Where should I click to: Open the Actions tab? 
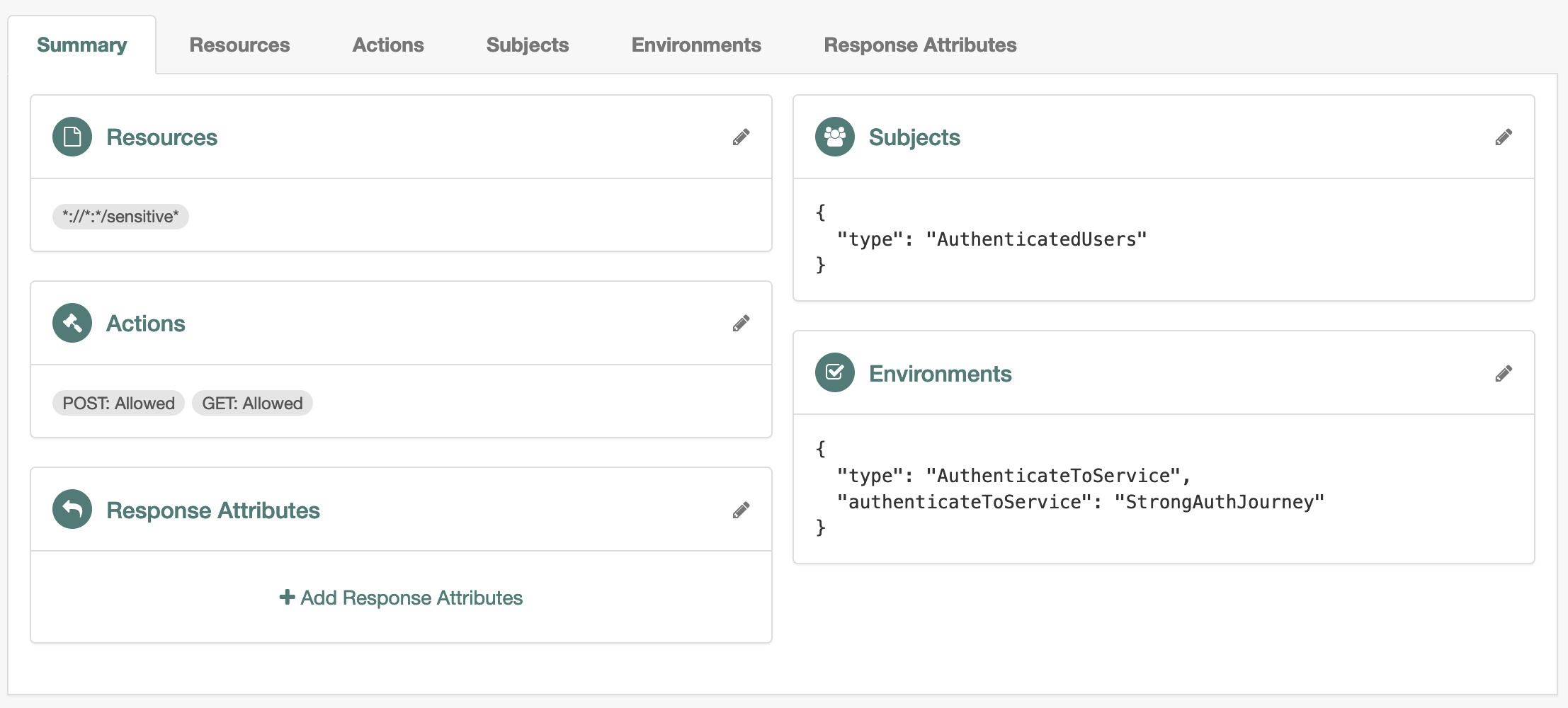point(388,45)
